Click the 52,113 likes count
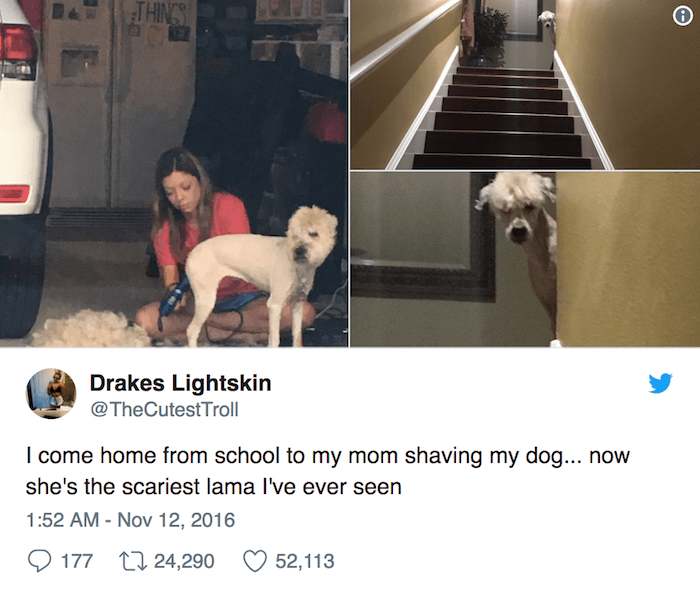This screenshot has height=592, width=700. [x=305, y=561]
